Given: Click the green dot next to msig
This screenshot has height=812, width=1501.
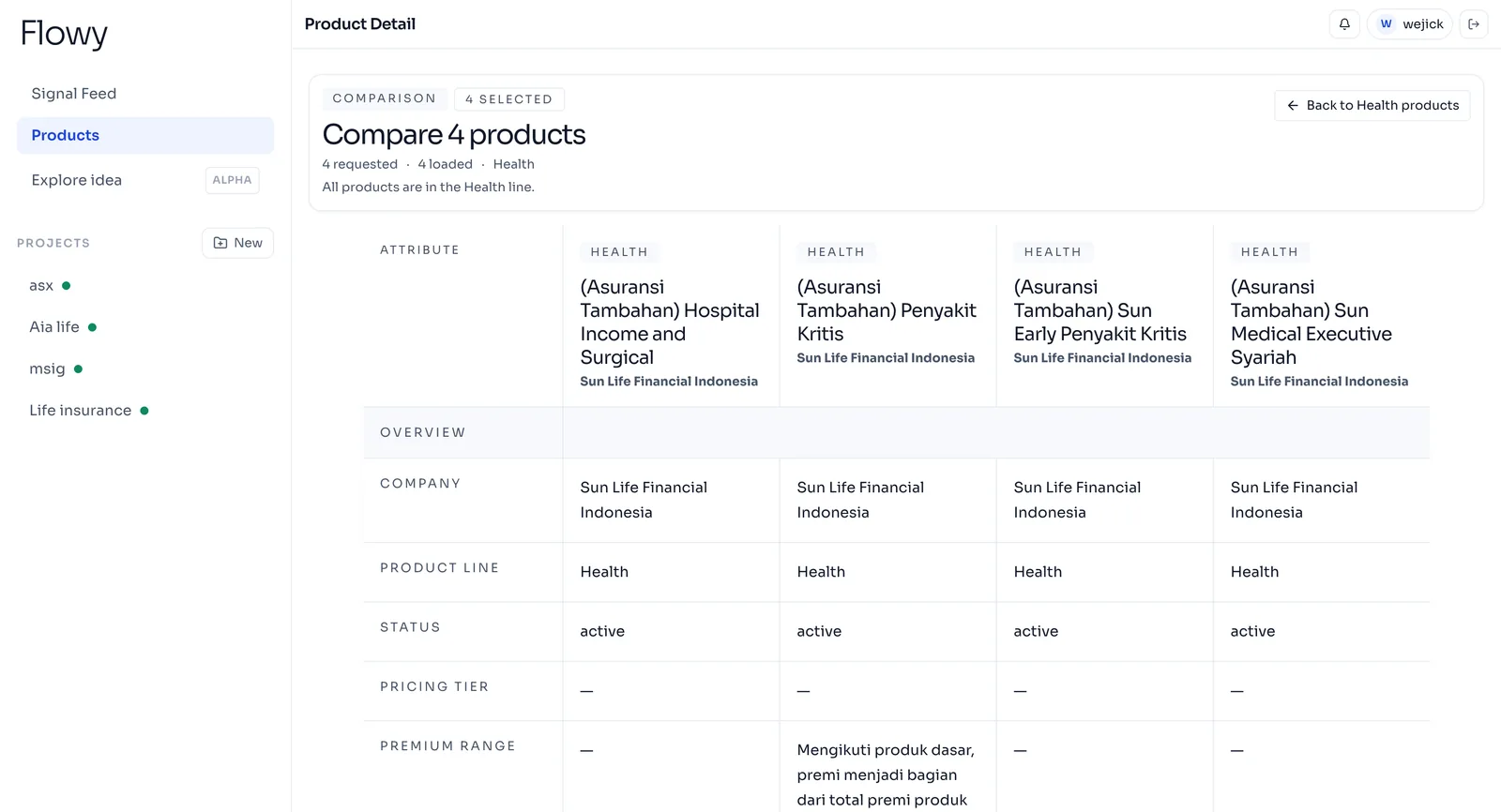Looking at the screenshot, I should pos(78,369).
